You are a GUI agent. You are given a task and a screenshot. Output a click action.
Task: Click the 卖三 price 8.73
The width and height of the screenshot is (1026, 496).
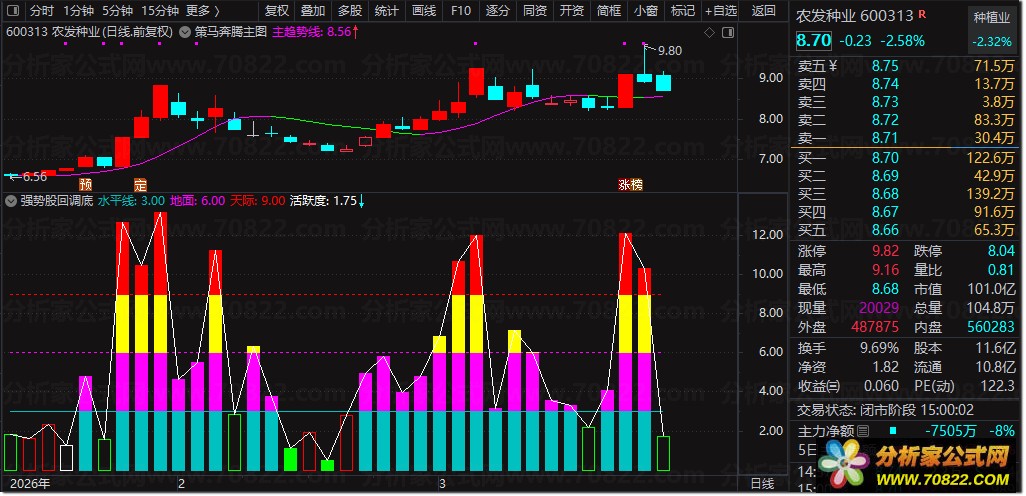click(x=885, y=101)
